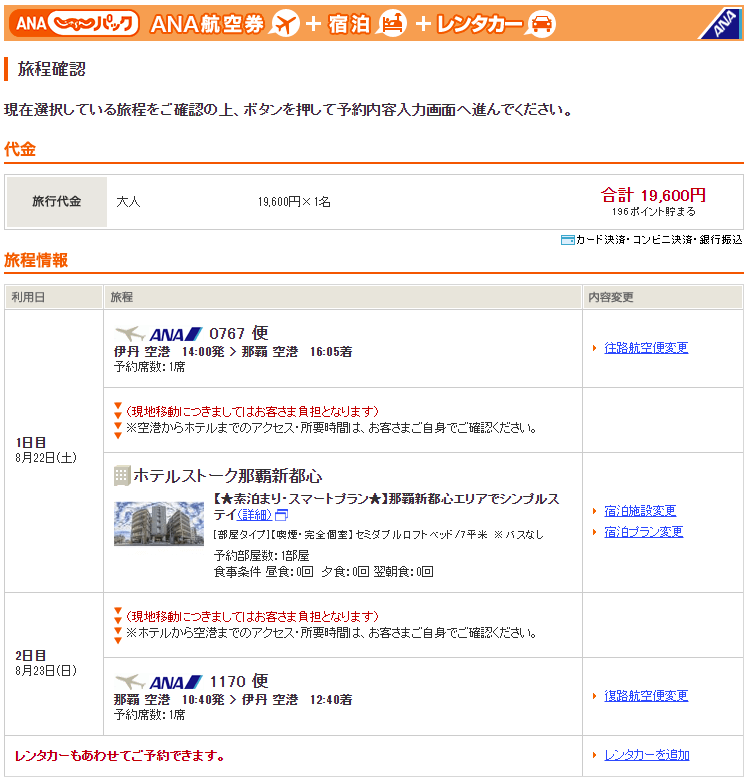
Task: Open the 復路航空便変更 link
Action: [x=646, y=696]
